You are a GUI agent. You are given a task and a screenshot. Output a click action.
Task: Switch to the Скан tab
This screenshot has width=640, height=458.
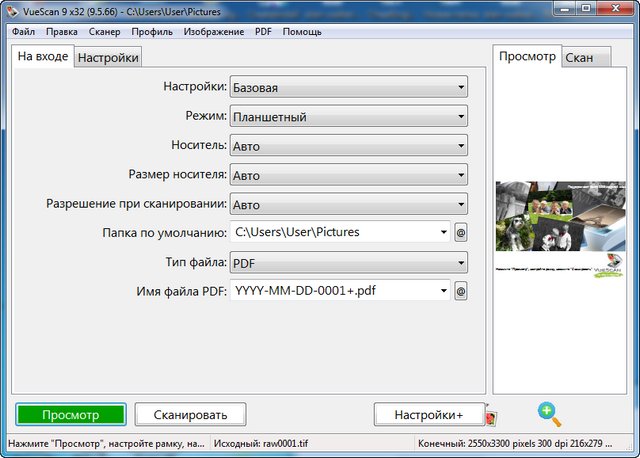[x=579, y=58]
